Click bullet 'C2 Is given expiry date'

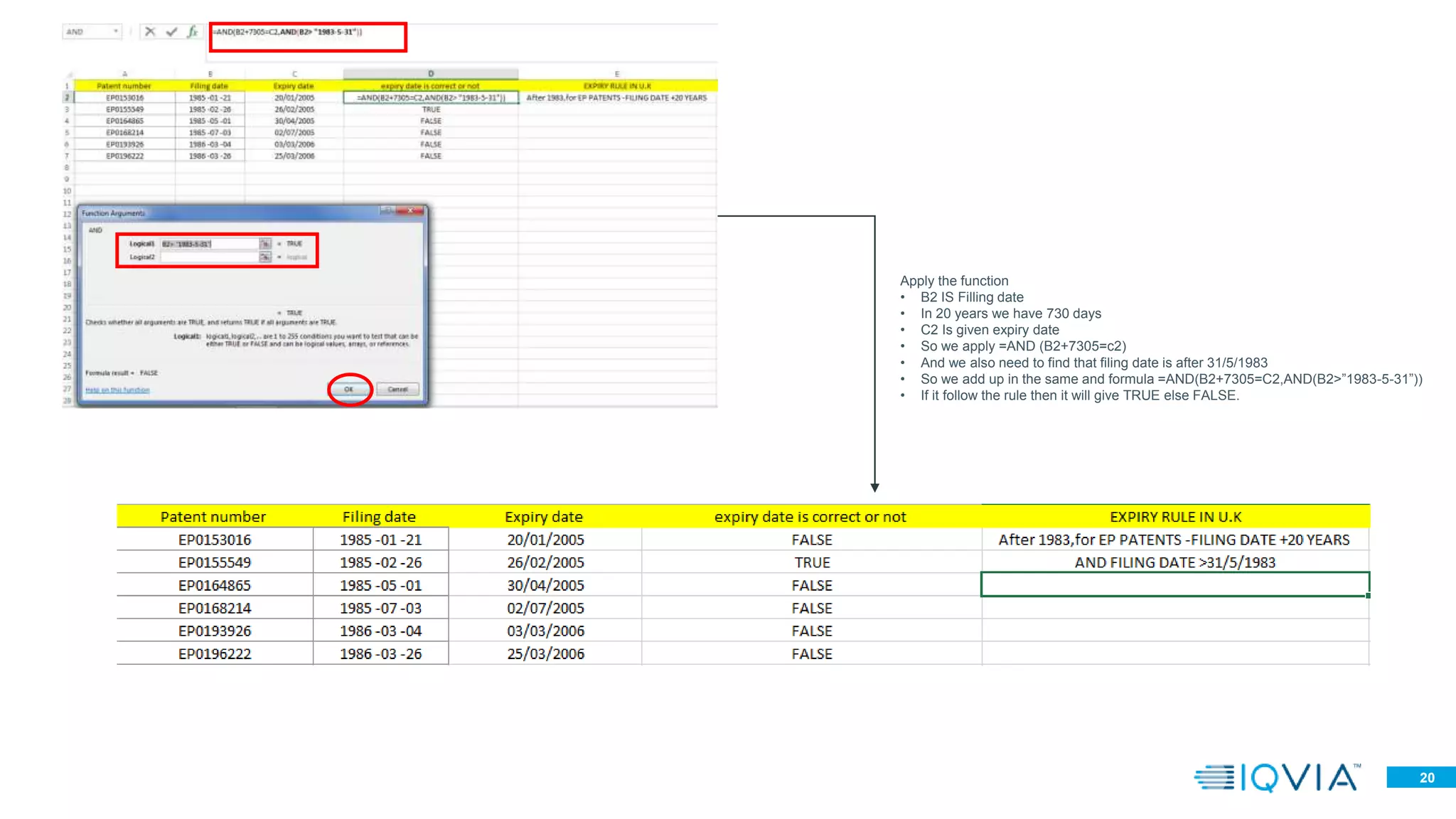(x=990, y=330)
